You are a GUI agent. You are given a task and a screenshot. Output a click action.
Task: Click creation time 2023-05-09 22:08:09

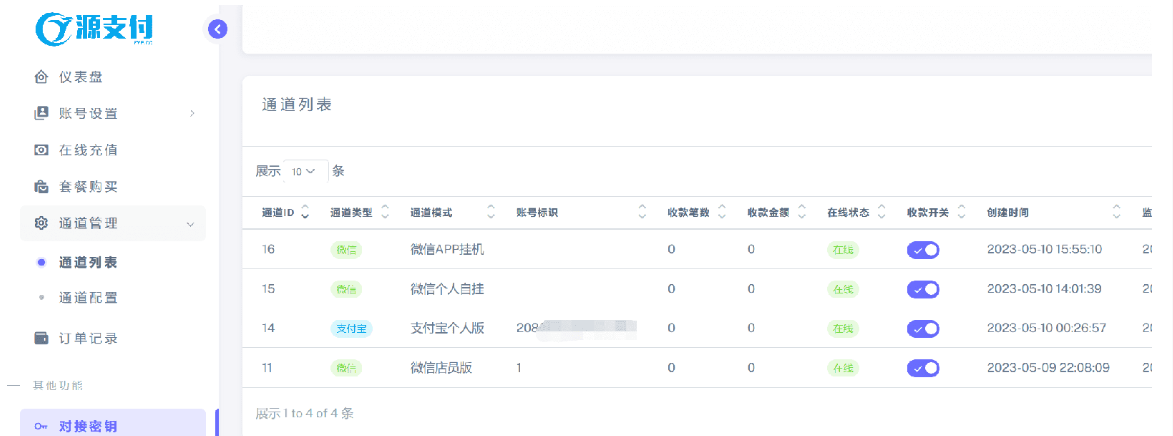(1048, 368)
